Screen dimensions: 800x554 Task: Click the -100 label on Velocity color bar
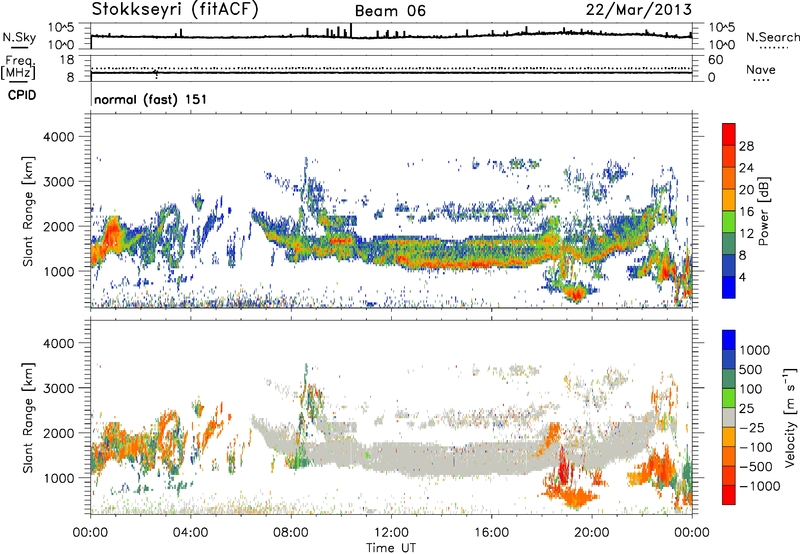756,447
